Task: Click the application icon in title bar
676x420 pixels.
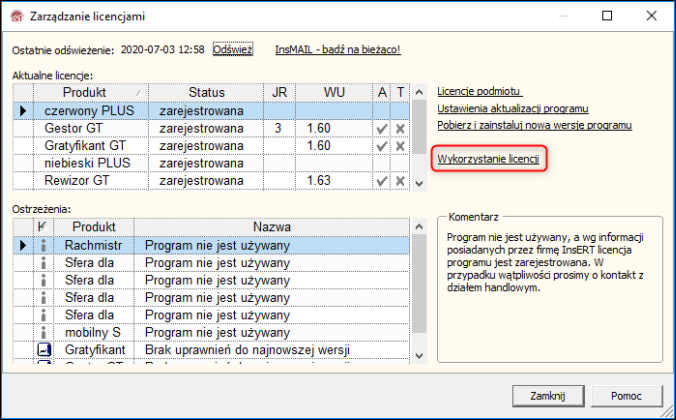Action: tap(17, 16)
